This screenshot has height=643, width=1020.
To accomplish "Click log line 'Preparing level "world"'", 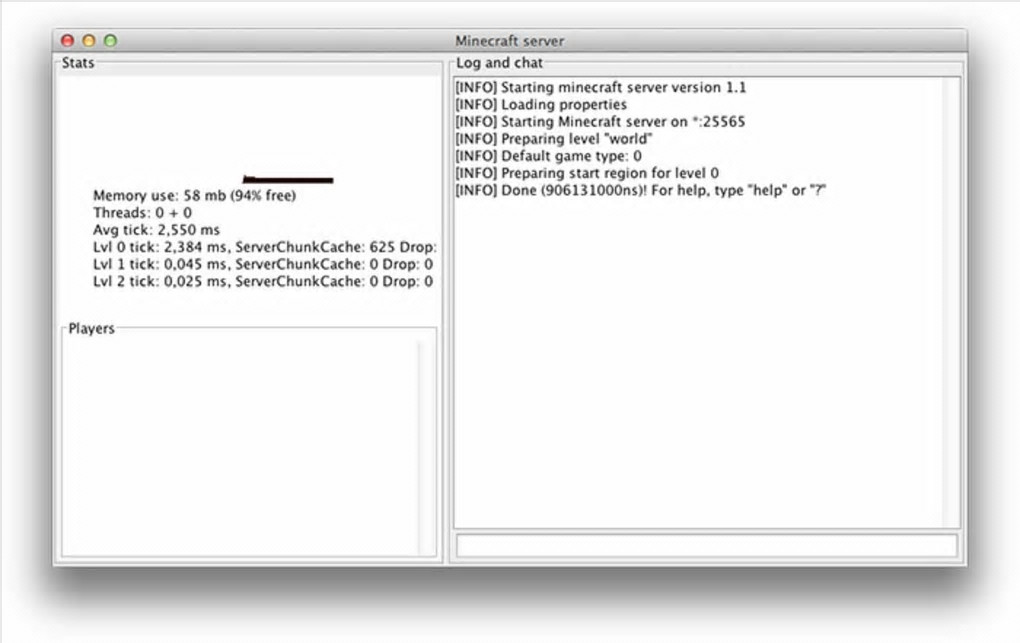I will pos(554,139).
